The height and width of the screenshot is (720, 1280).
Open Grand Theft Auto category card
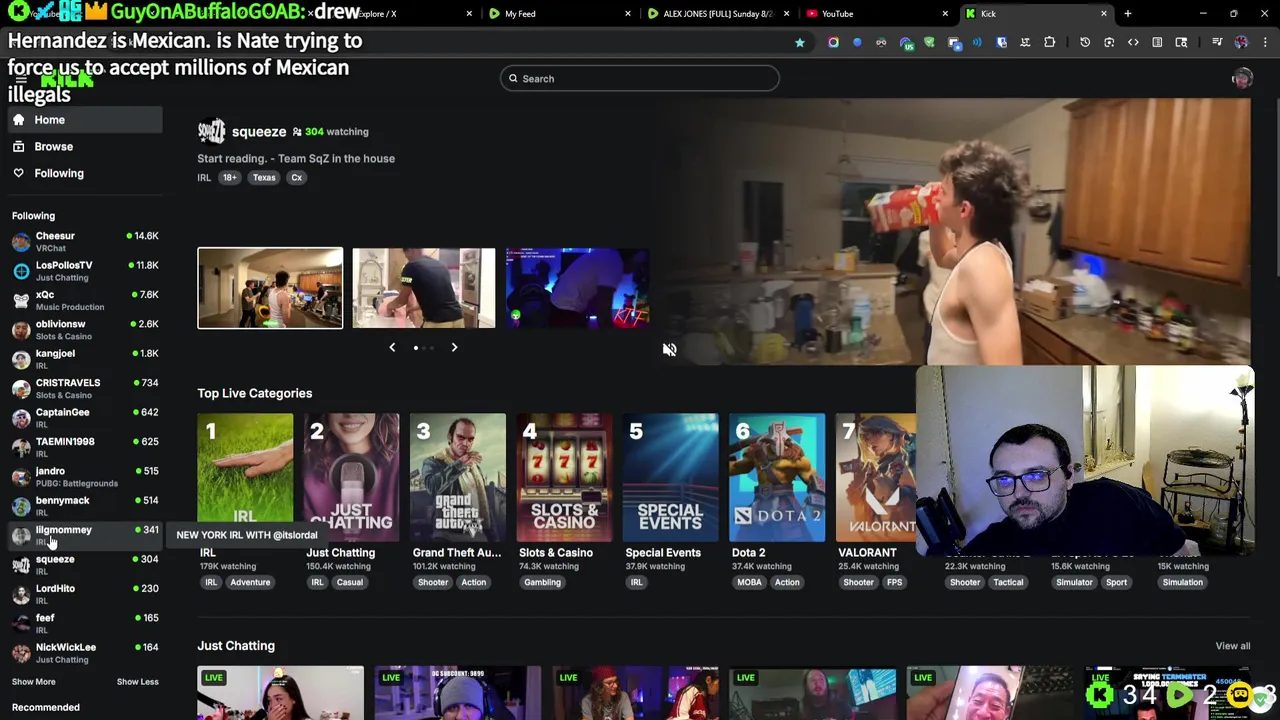click(x=458, y=477)
